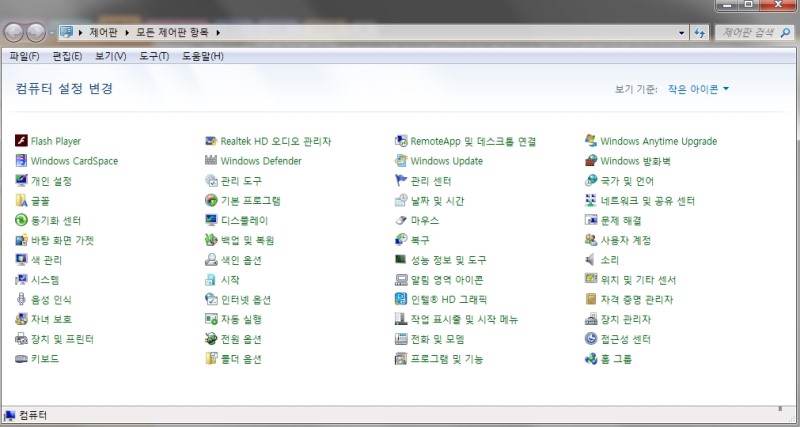This screenshot has height=427, width=800.
Task: Click the 글꼴 fonts icon
Action: [21, 200]
